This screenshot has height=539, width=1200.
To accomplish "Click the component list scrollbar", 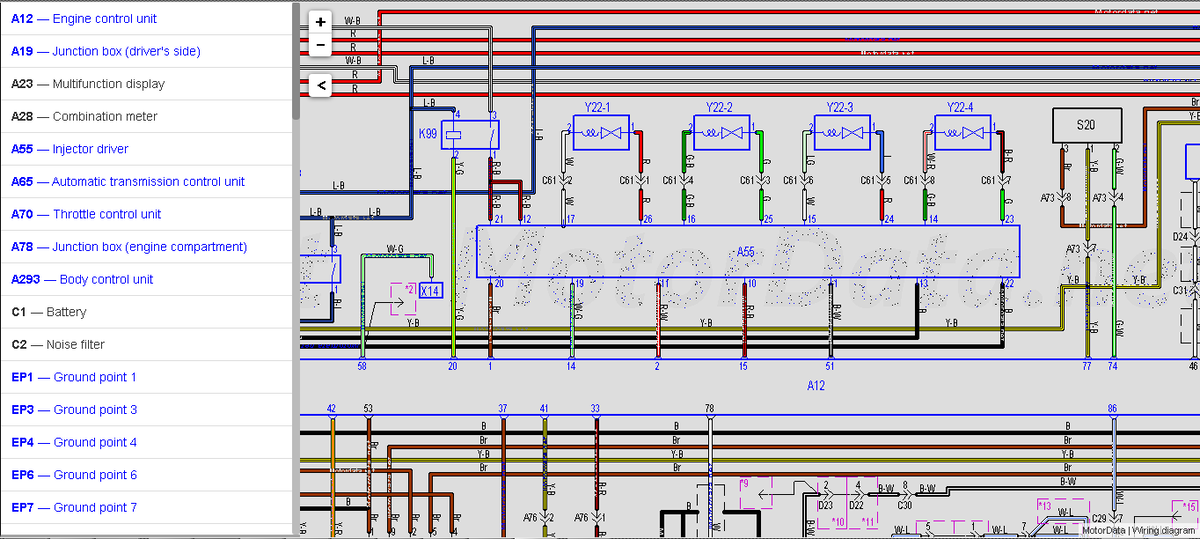I will 296,60.
